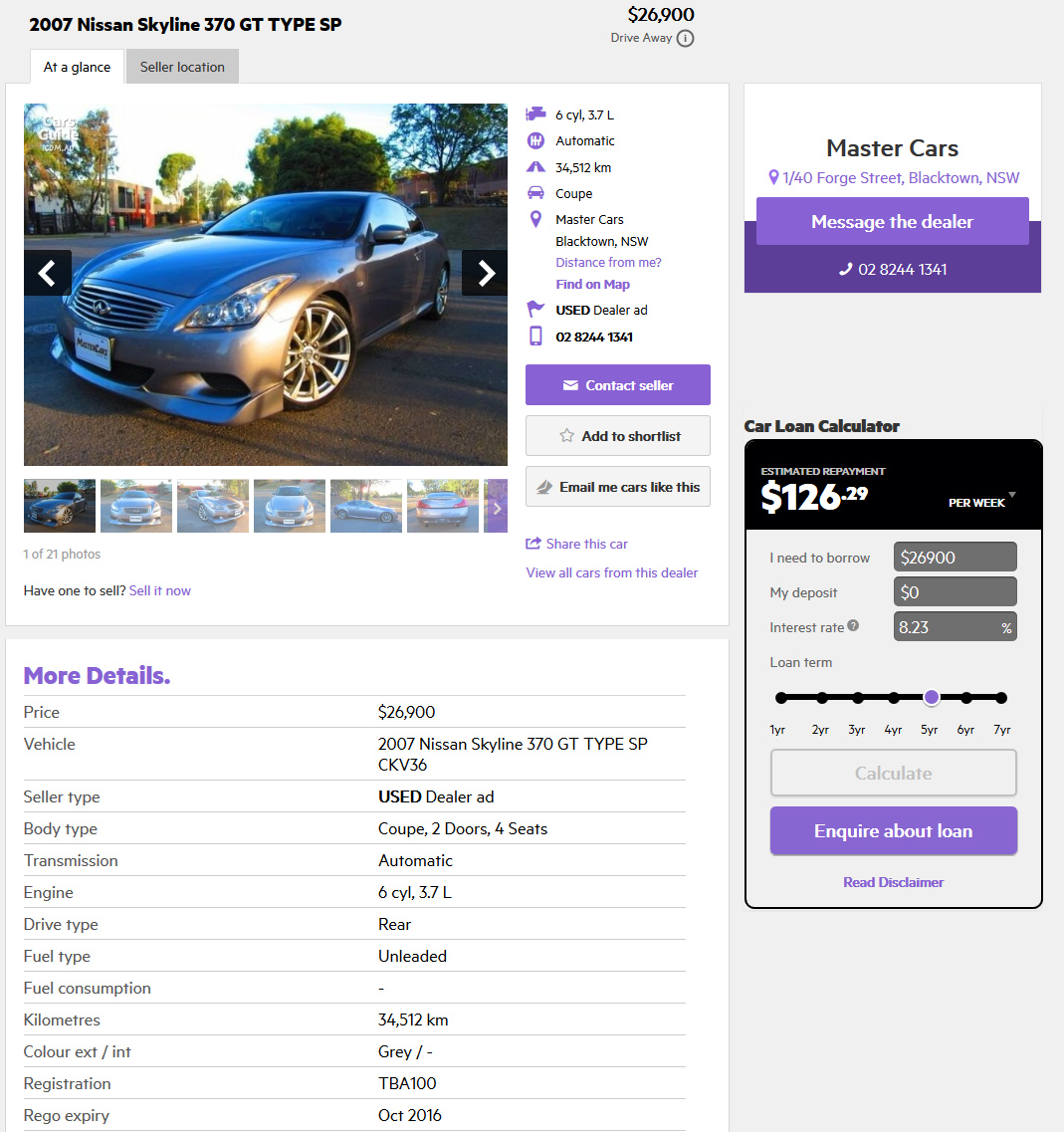This screenshot has width=1064, height=1132.
Task: Click the Interest rate input field
Action: 955,626
